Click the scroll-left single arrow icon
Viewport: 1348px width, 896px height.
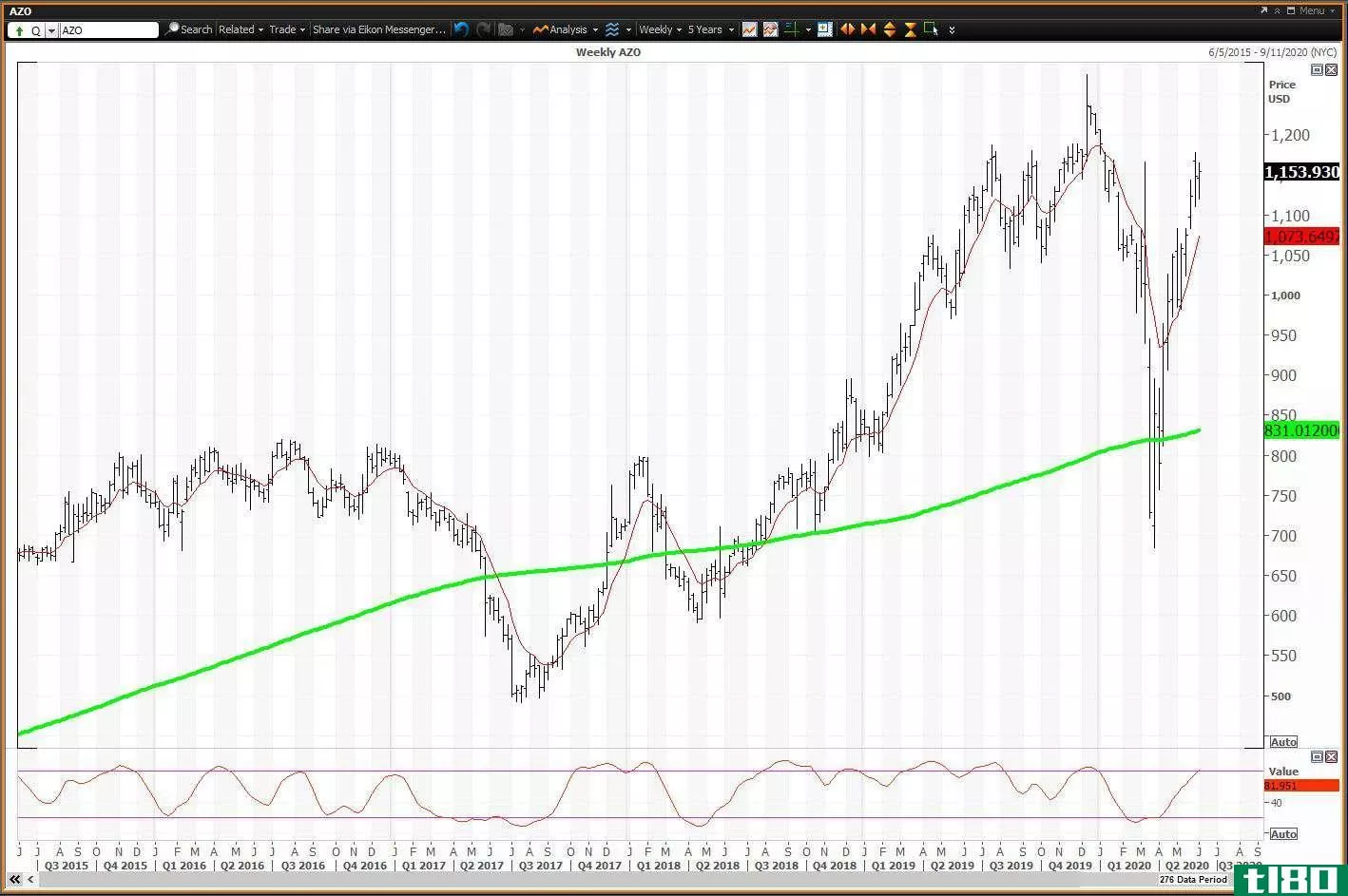pos(30,880)
